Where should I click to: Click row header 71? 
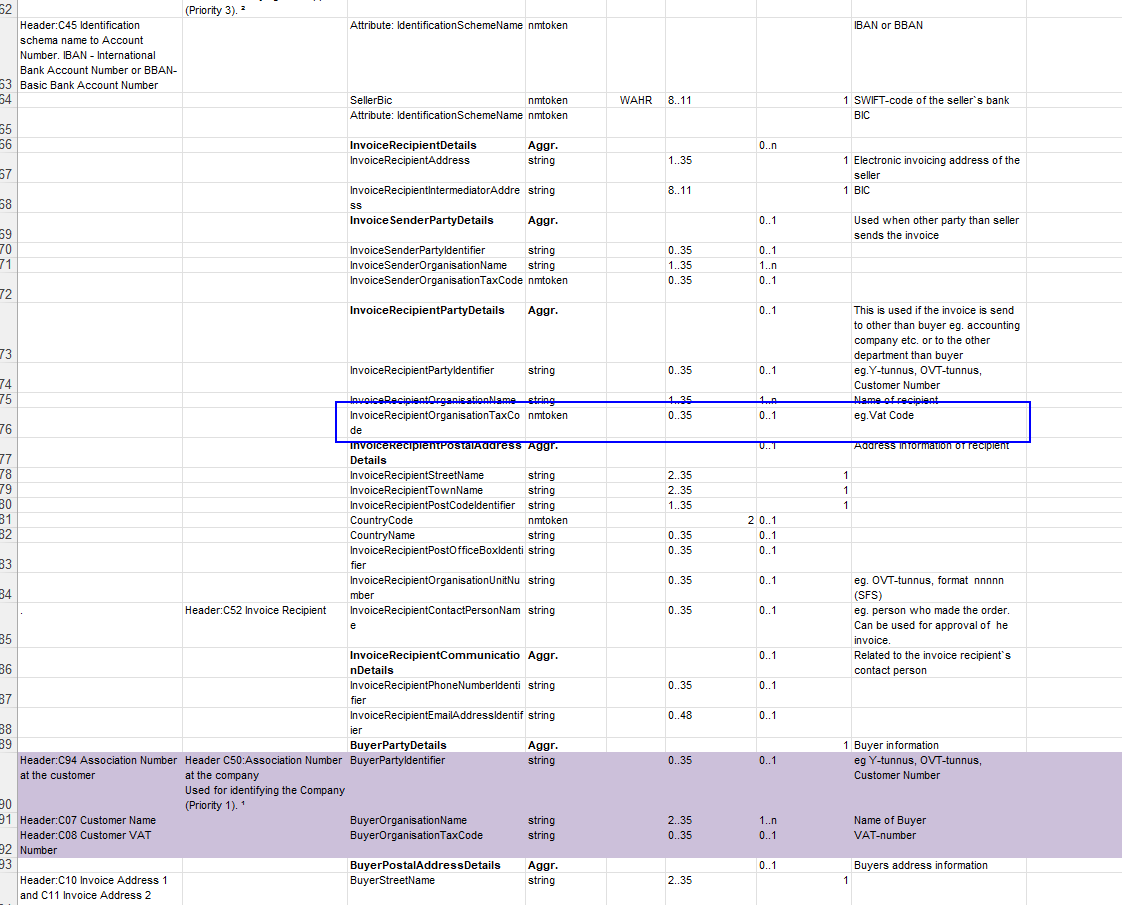tap(8, 265)
